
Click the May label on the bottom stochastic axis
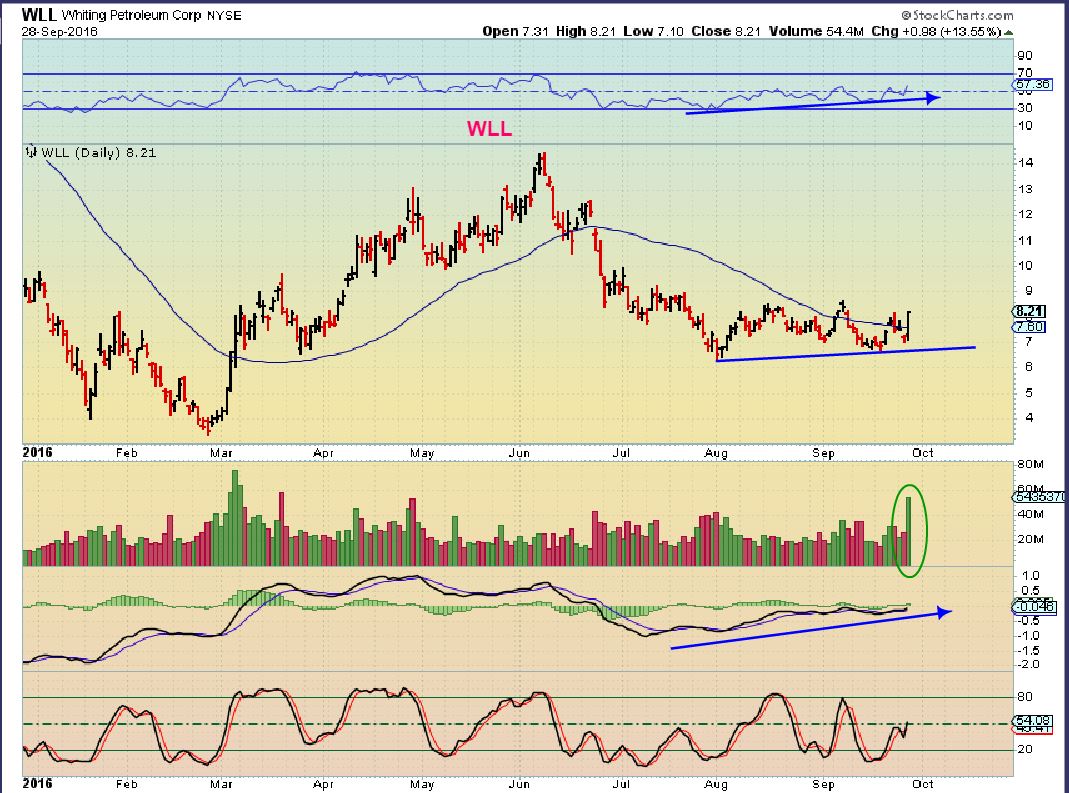pos(422,784)
